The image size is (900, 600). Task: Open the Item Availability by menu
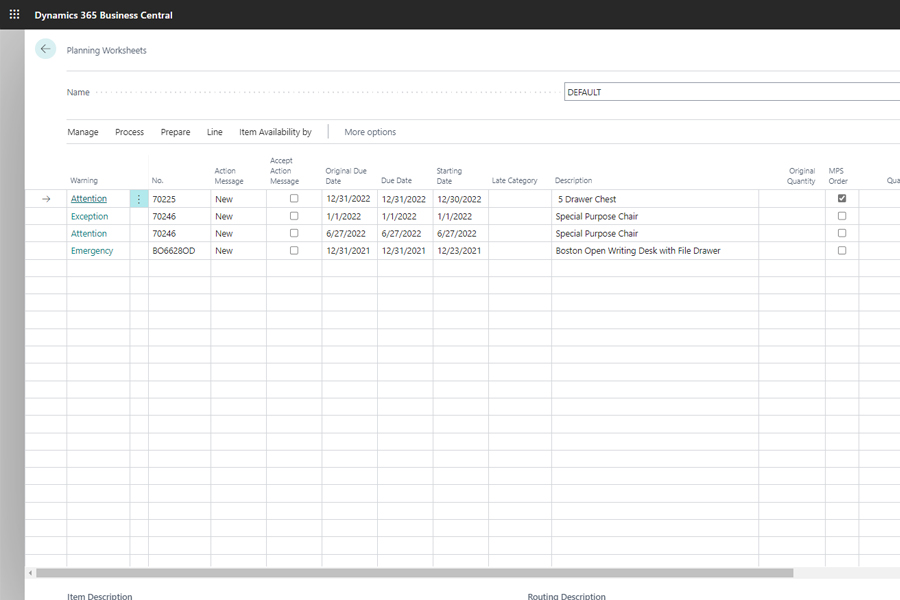(x=275, y=132)
